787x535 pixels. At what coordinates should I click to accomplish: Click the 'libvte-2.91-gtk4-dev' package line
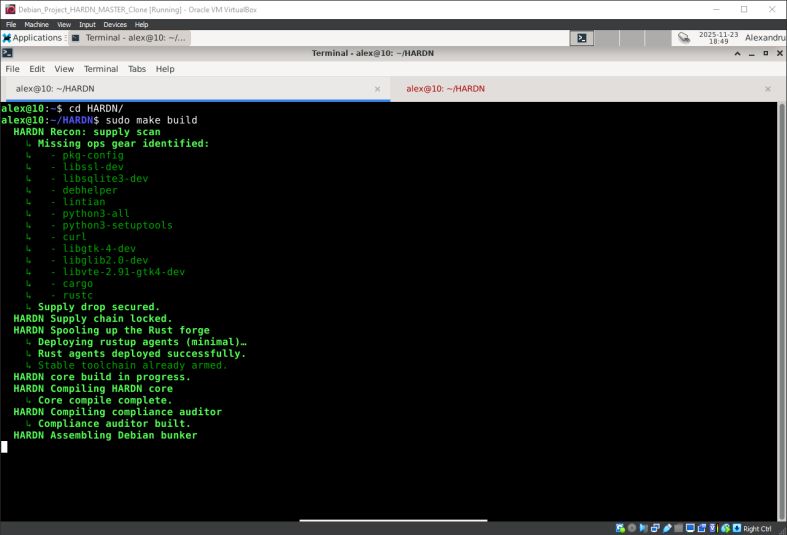pyautogui.click(x=123, y=272)
